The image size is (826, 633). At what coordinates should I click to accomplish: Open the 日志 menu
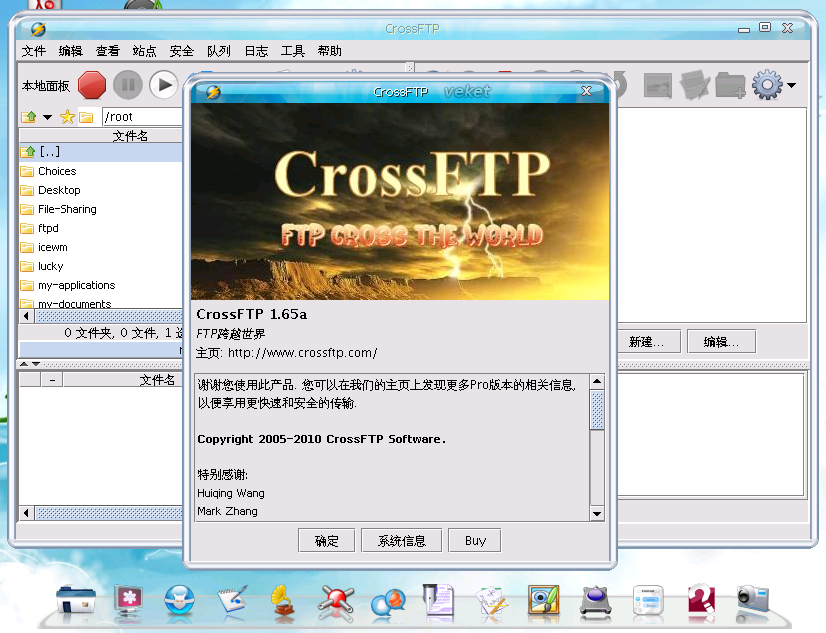point(256,51)
